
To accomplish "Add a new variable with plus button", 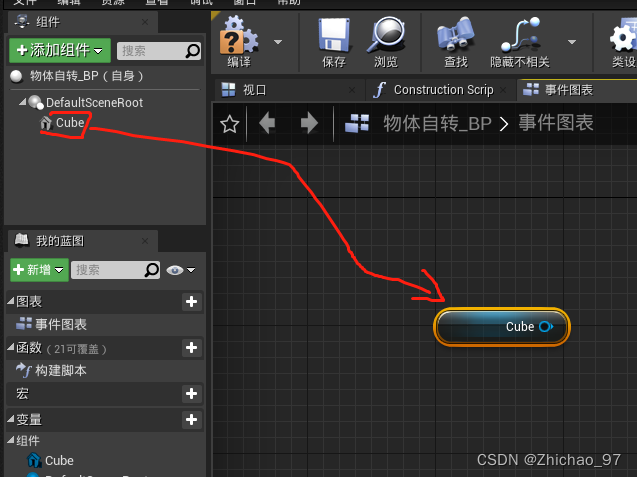I will pos(192,420).
